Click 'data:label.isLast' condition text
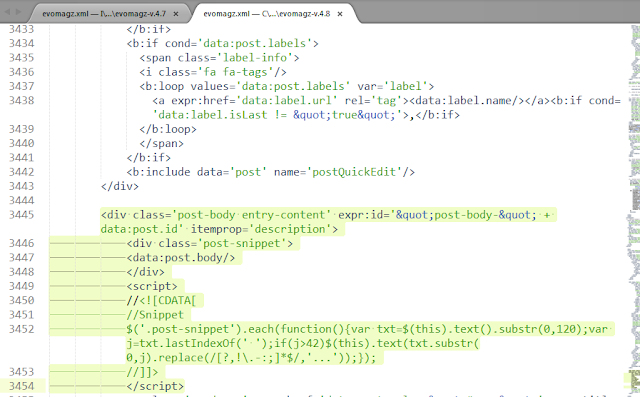The width and height of the screenshot is (640, 397). [x=213, y=115]
